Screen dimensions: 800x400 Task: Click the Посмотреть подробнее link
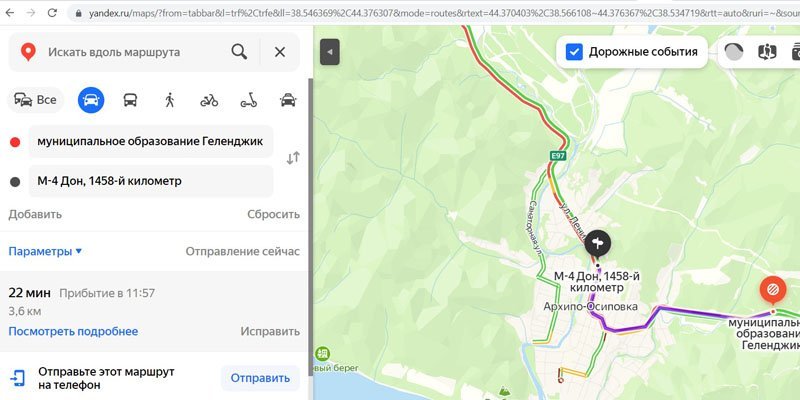73,332
